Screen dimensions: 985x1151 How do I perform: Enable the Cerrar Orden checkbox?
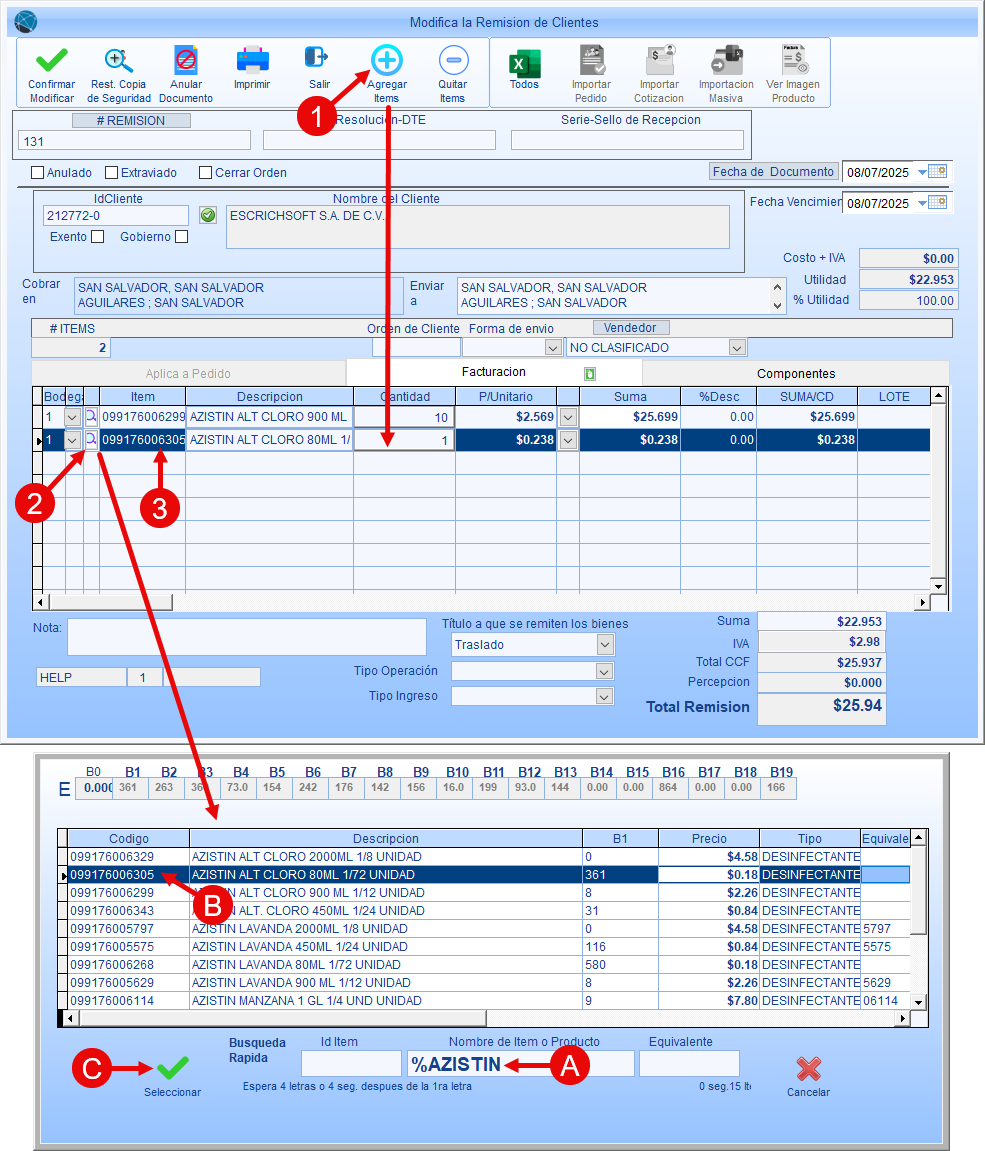[x=206, y=173]
